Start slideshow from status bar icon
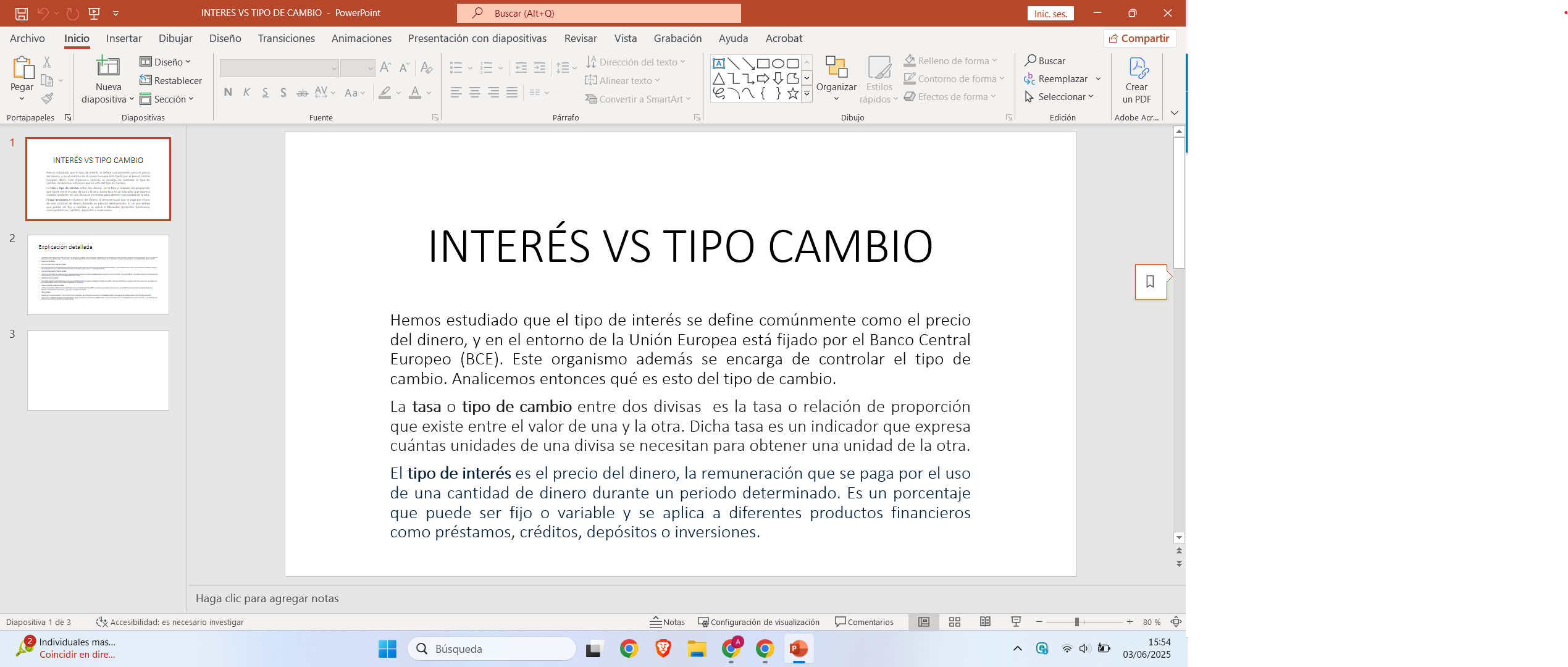1568x667 pixels. [1016, 622]
